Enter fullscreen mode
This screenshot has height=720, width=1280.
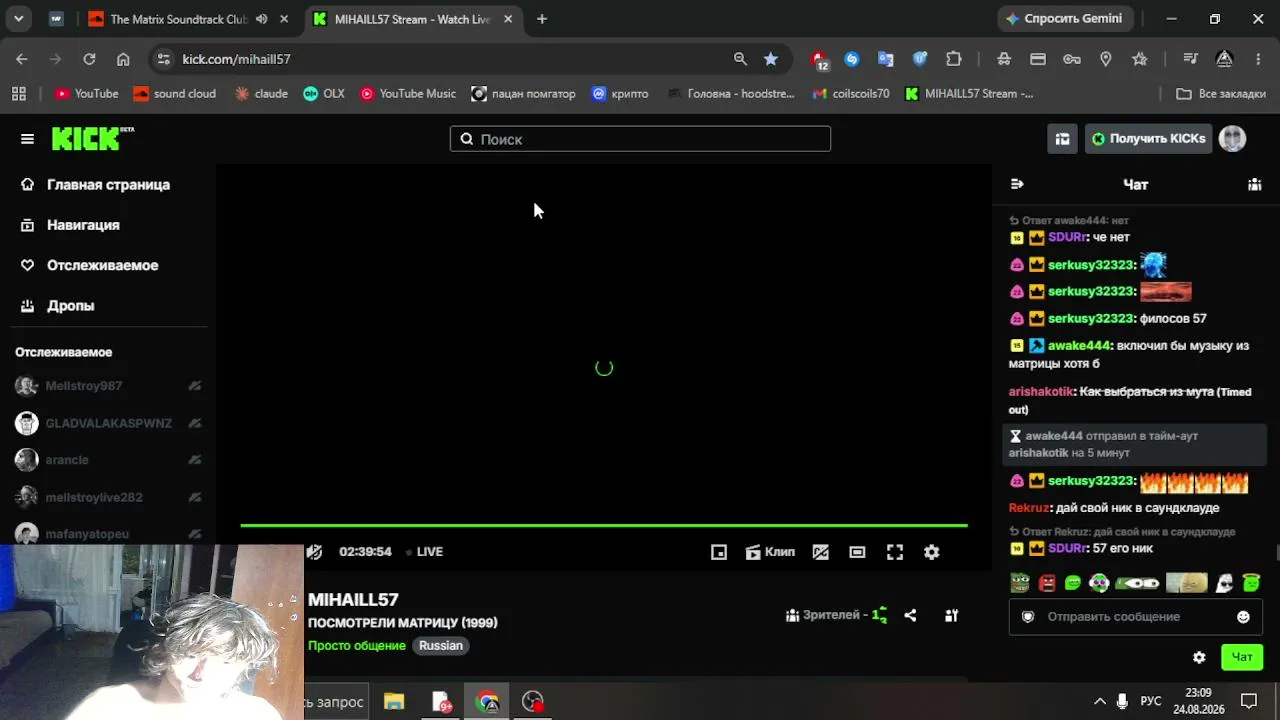pos(895,552)
